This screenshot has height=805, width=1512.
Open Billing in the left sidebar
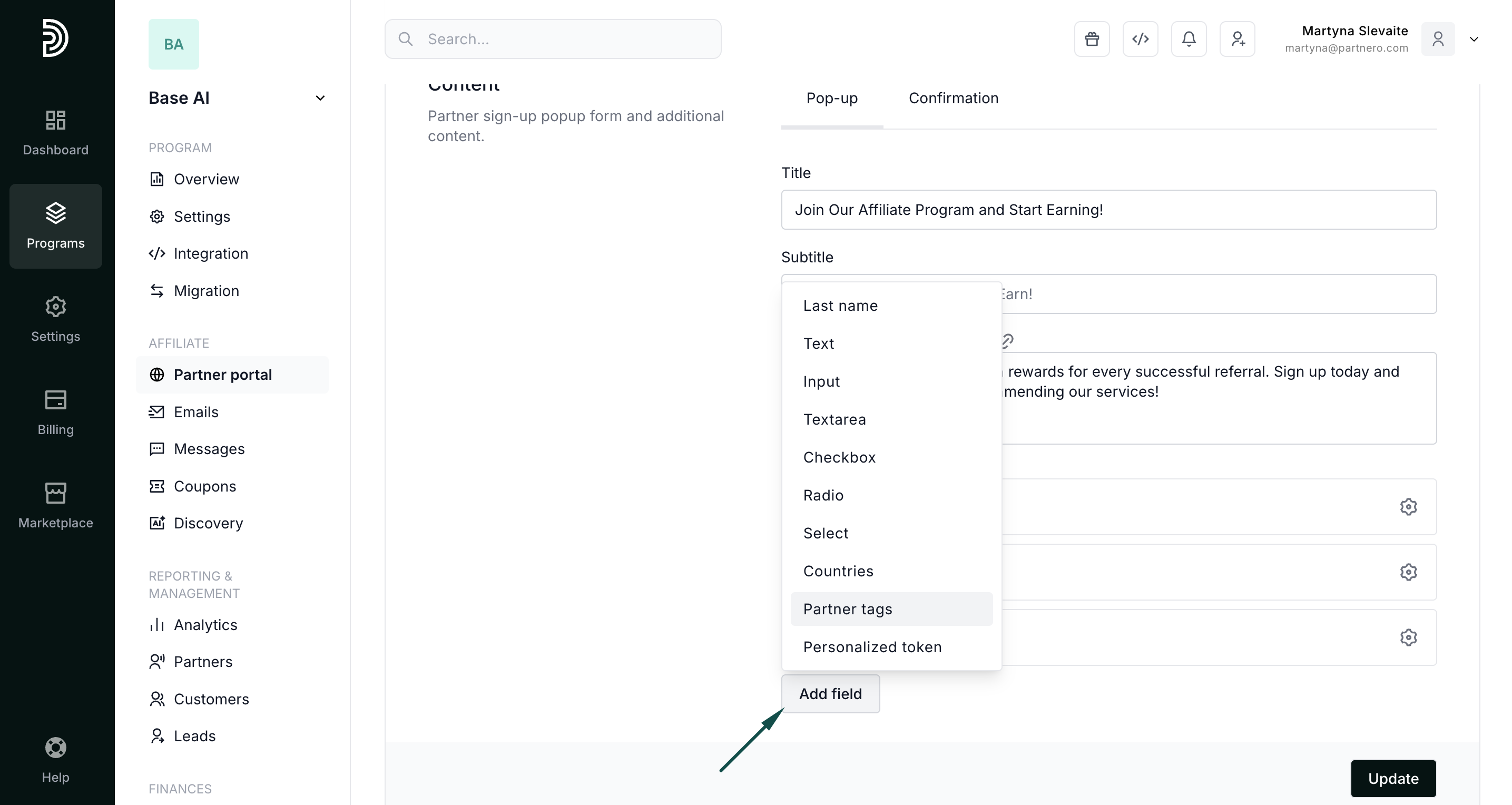[x=56, y=412]
